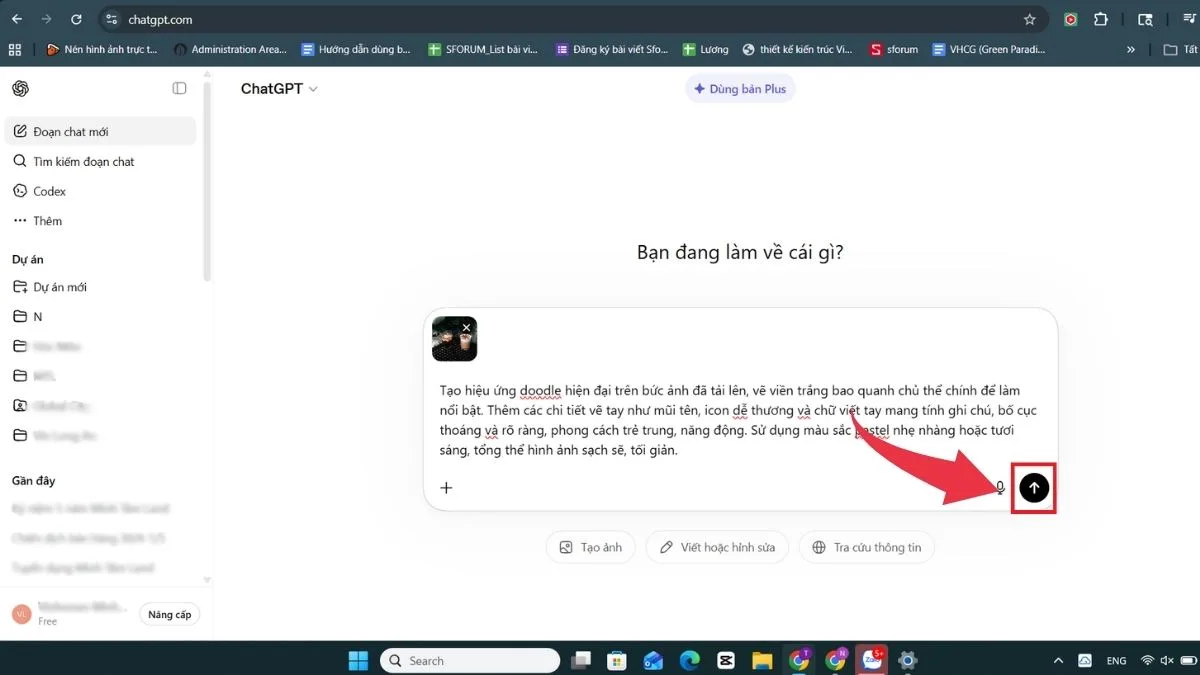
Task: Open the user account profile avatar
Action: click(x=21, y=614)
